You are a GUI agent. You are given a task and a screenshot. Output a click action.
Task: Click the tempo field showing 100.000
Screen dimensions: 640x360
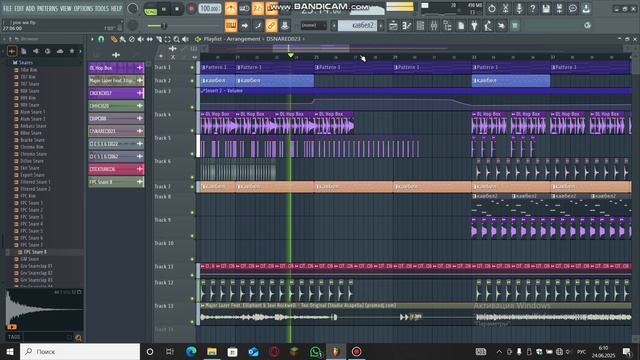[210, 9]
